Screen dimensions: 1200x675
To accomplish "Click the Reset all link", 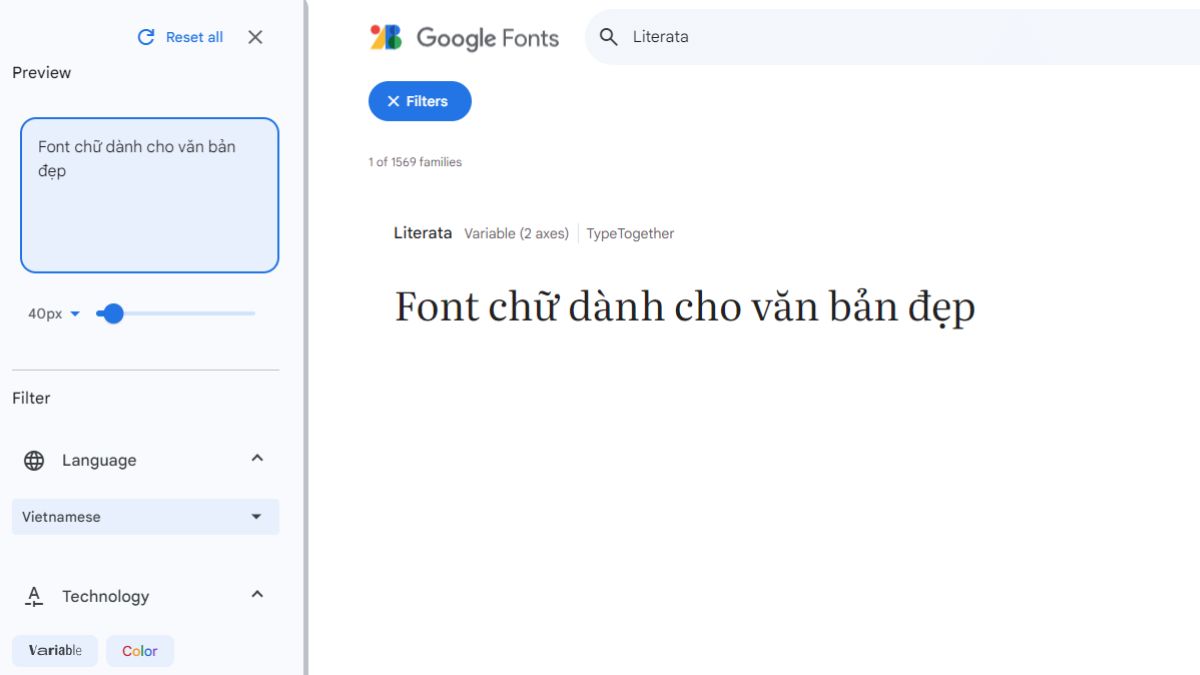I will (192, 36).
